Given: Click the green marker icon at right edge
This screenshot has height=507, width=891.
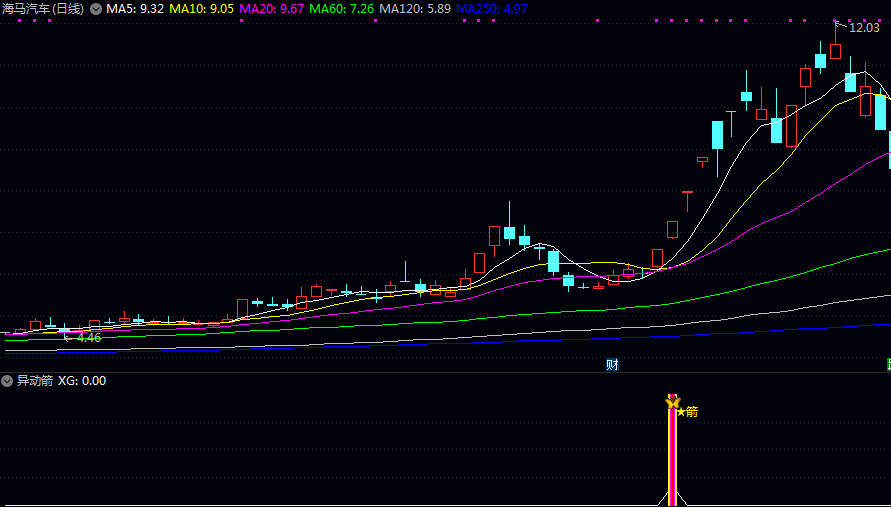Looking at the screenshot, I should [888, 365].
